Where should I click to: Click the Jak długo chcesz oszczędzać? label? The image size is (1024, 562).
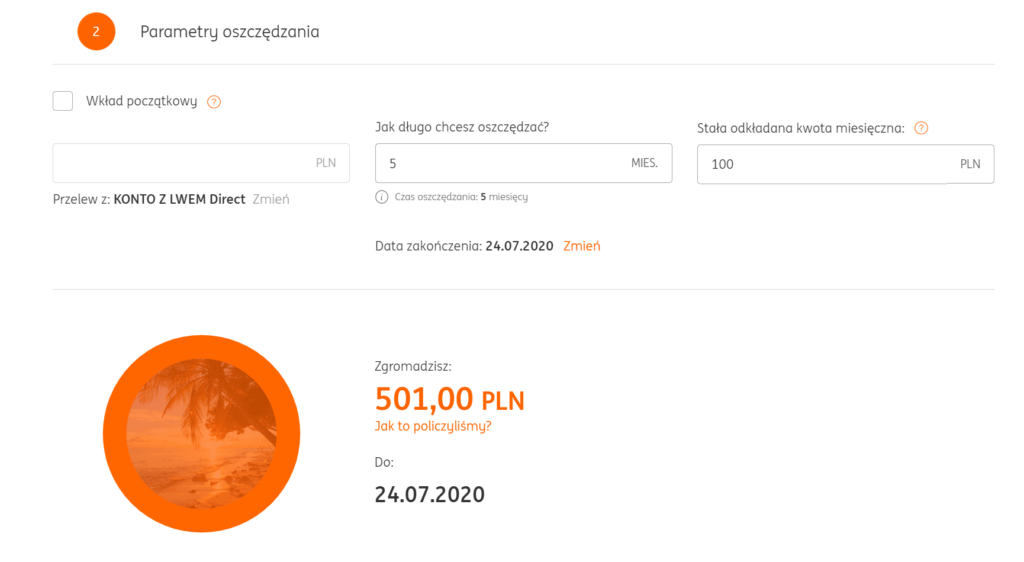pyautogui.click(x=461, y=127)
